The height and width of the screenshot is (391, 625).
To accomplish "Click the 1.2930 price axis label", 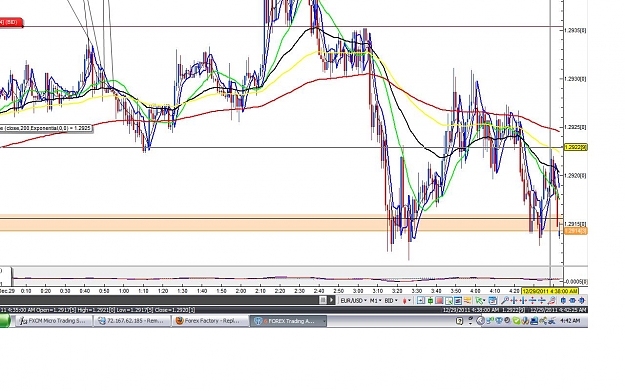I will (x=576, y=79).
